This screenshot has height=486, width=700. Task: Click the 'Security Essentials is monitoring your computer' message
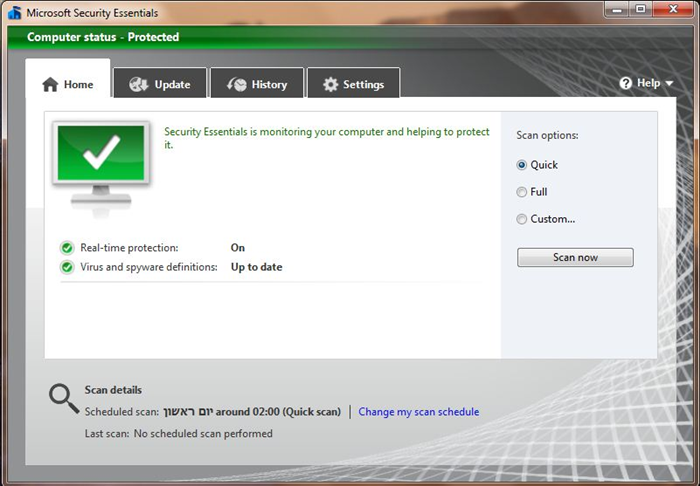click(327, 138)
